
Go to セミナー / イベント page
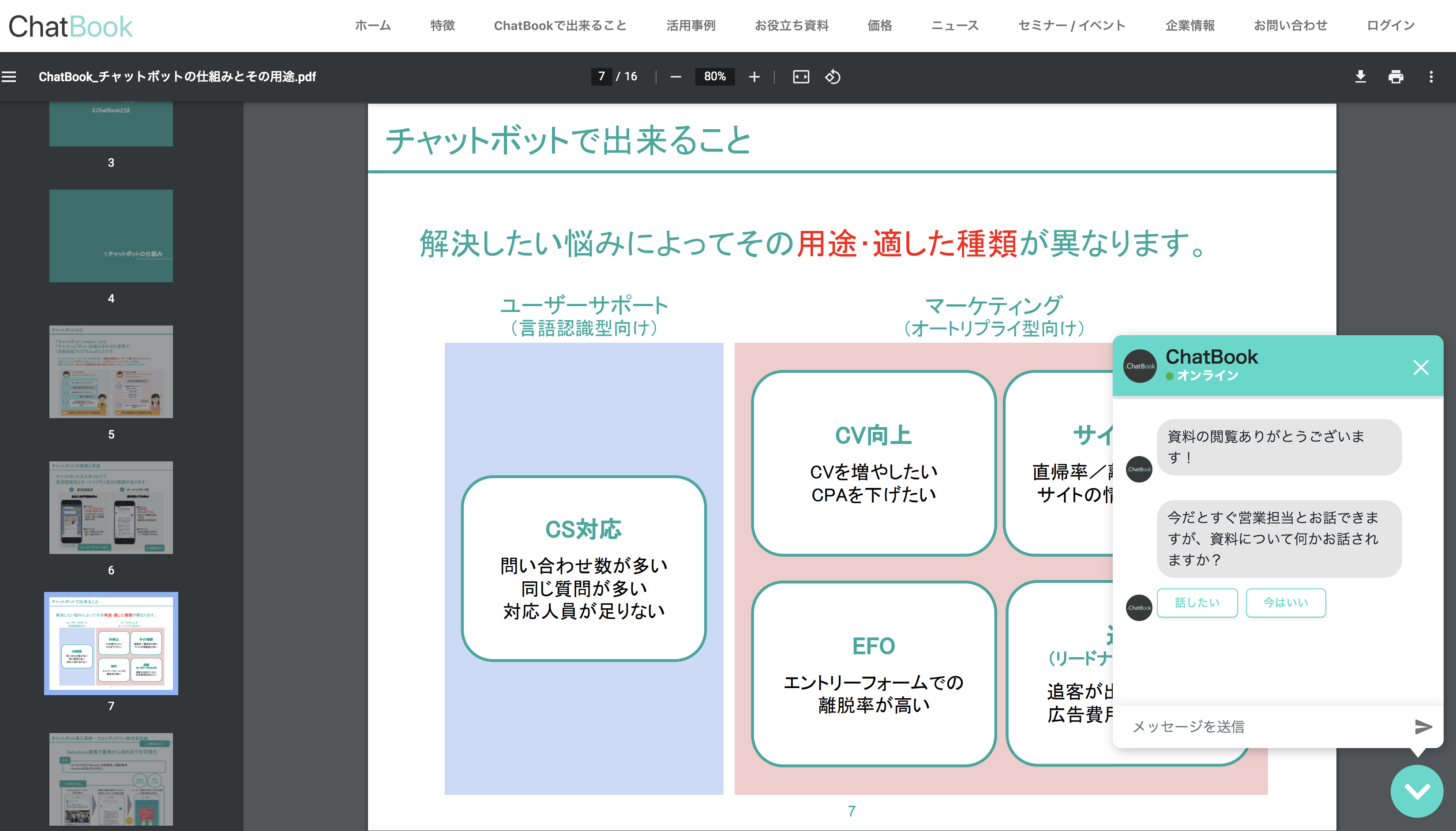click(1072, 26)
